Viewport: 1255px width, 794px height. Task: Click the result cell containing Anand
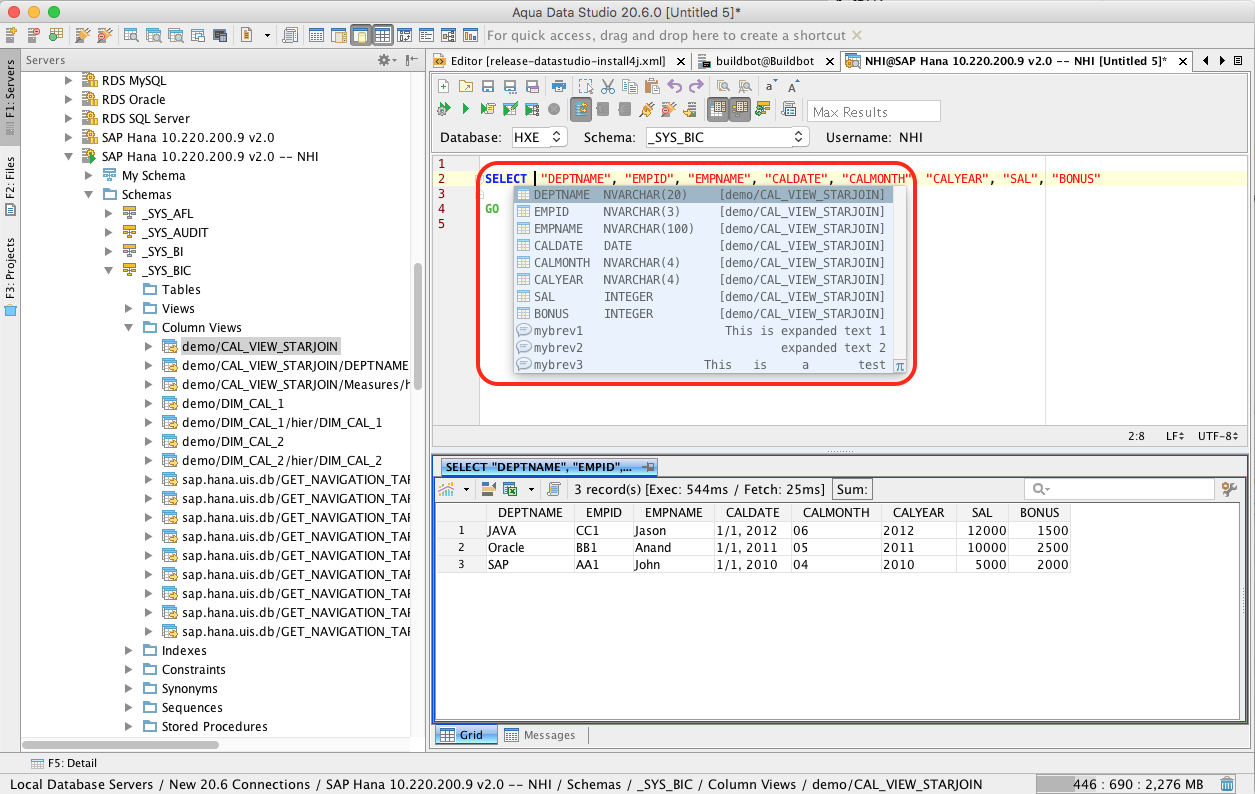click(x=671, y=548)
